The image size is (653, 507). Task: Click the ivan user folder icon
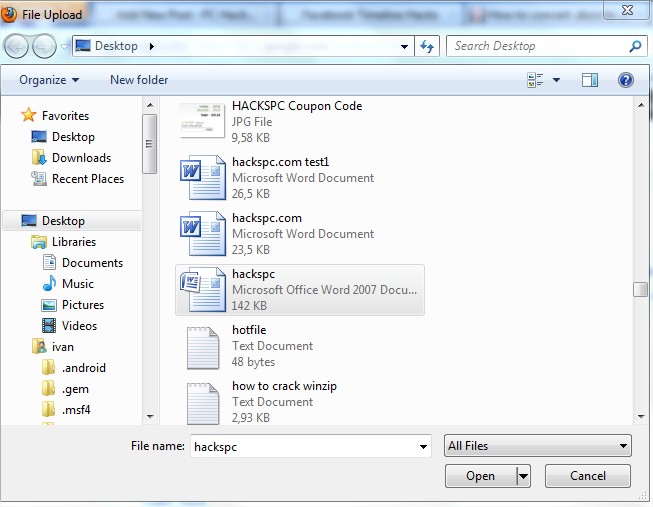(39, 347)
